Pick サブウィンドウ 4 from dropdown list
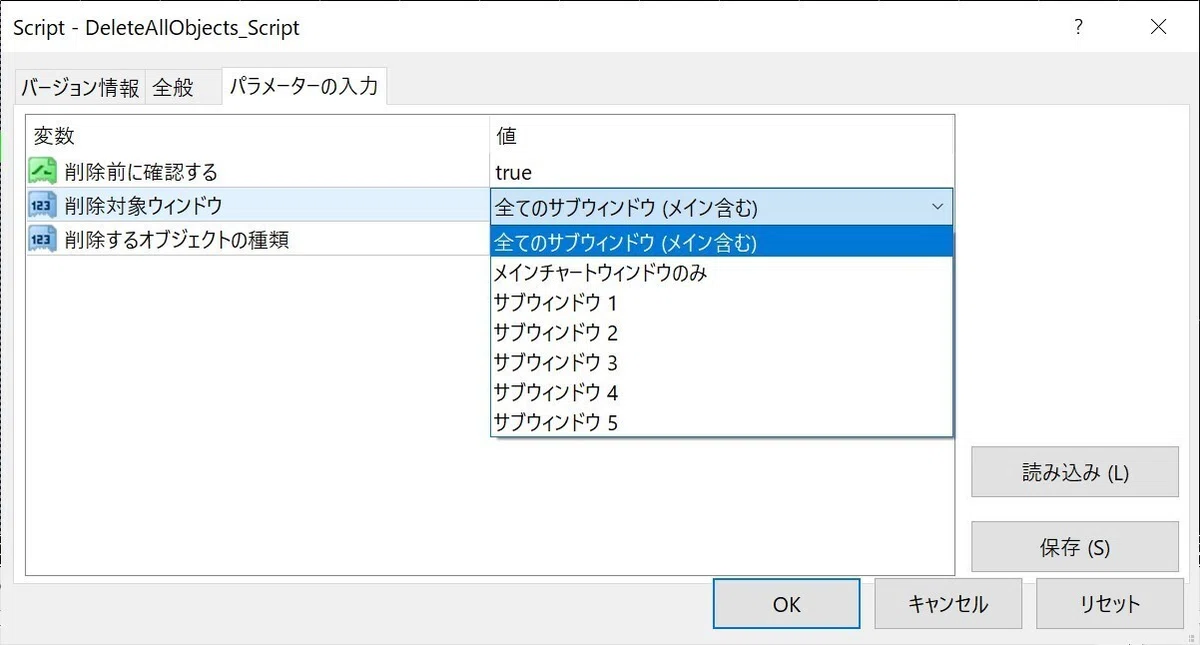 (721, 392)
